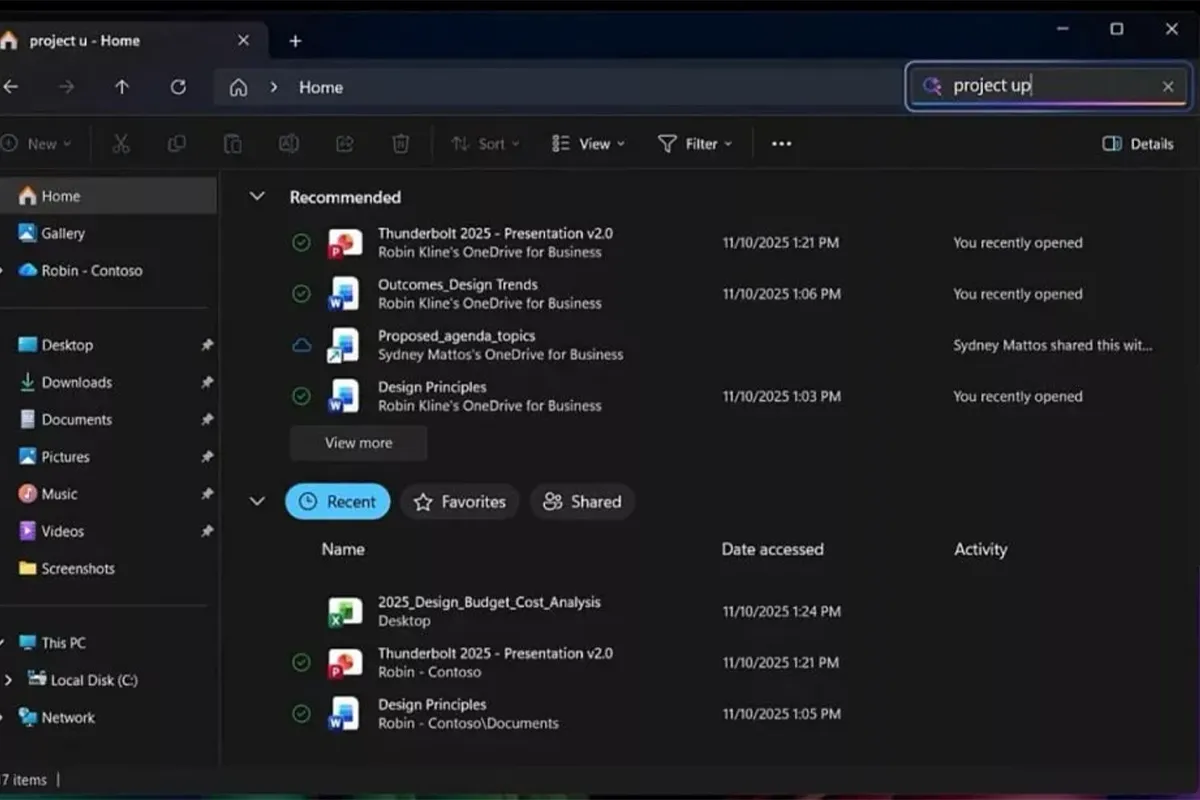
Task: Open the See more three-dots menu
Action: pyautogui.click(x=781, y=144)
